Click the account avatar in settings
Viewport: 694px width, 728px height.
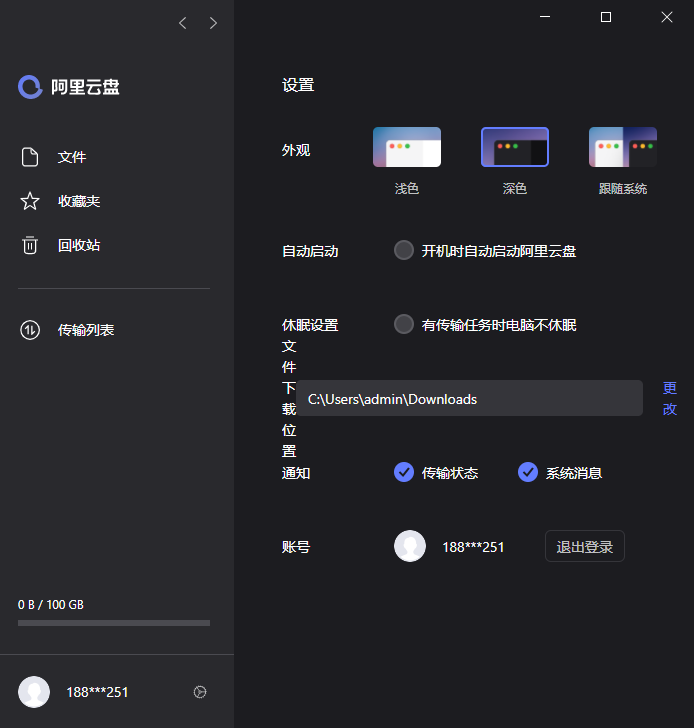410,546
